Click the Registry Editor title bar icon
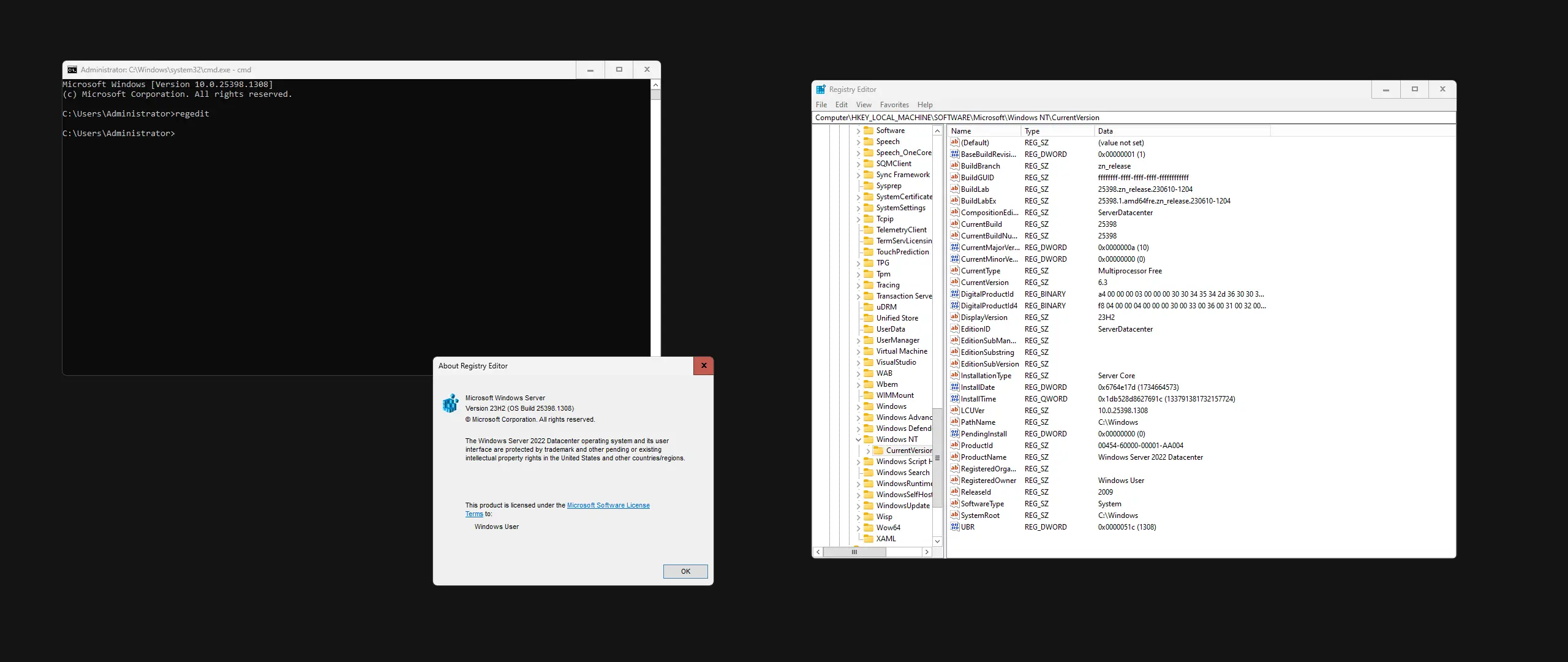Screen dimensions: 1568x662 (x=821, y=89)
